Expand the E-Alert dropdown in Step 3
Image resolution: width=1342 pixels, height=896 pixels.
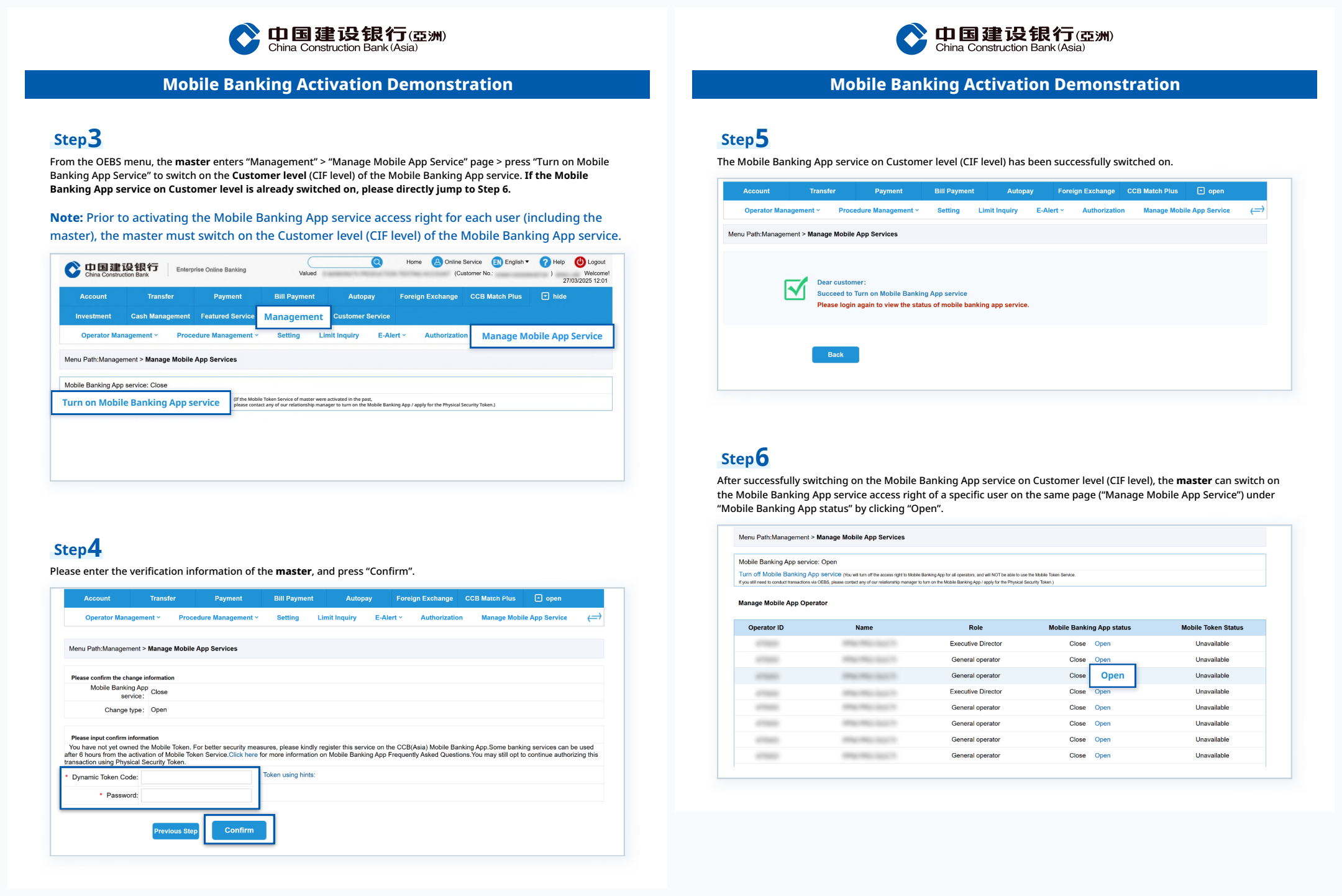click(x=392, y=336)
